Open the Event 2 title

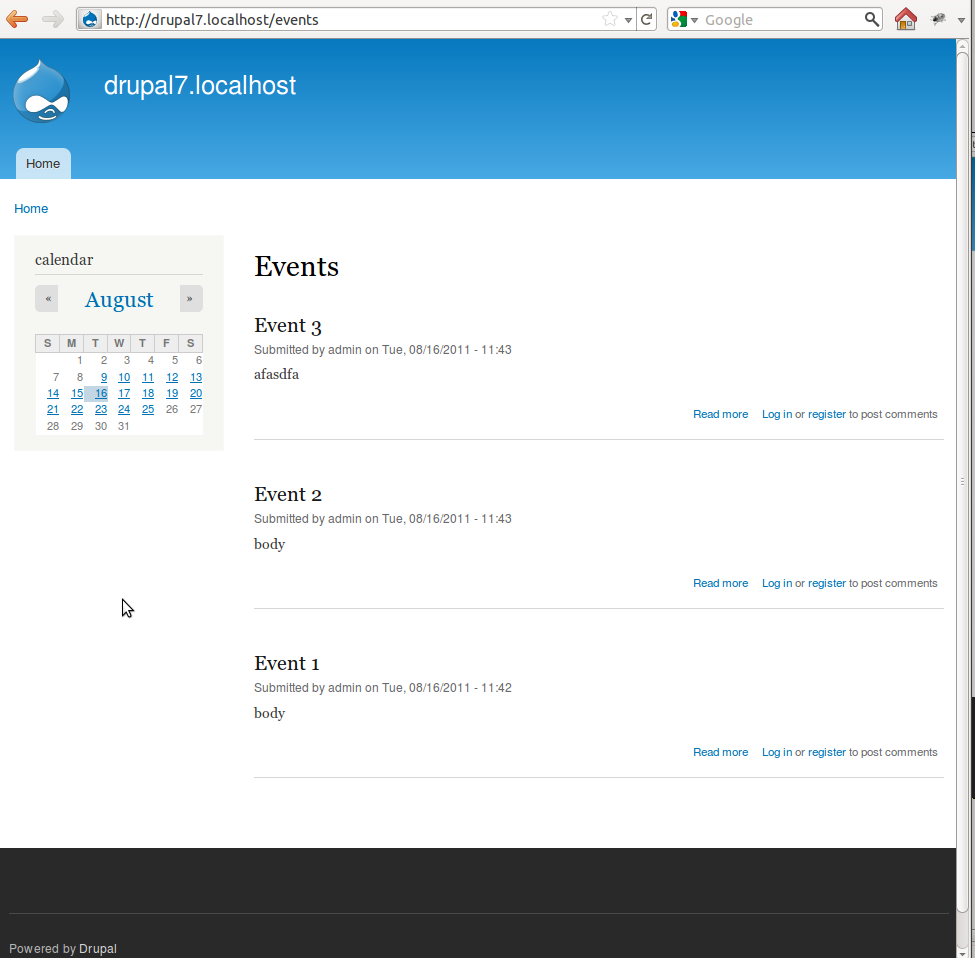pyautogui.click(x=287, y=495)
